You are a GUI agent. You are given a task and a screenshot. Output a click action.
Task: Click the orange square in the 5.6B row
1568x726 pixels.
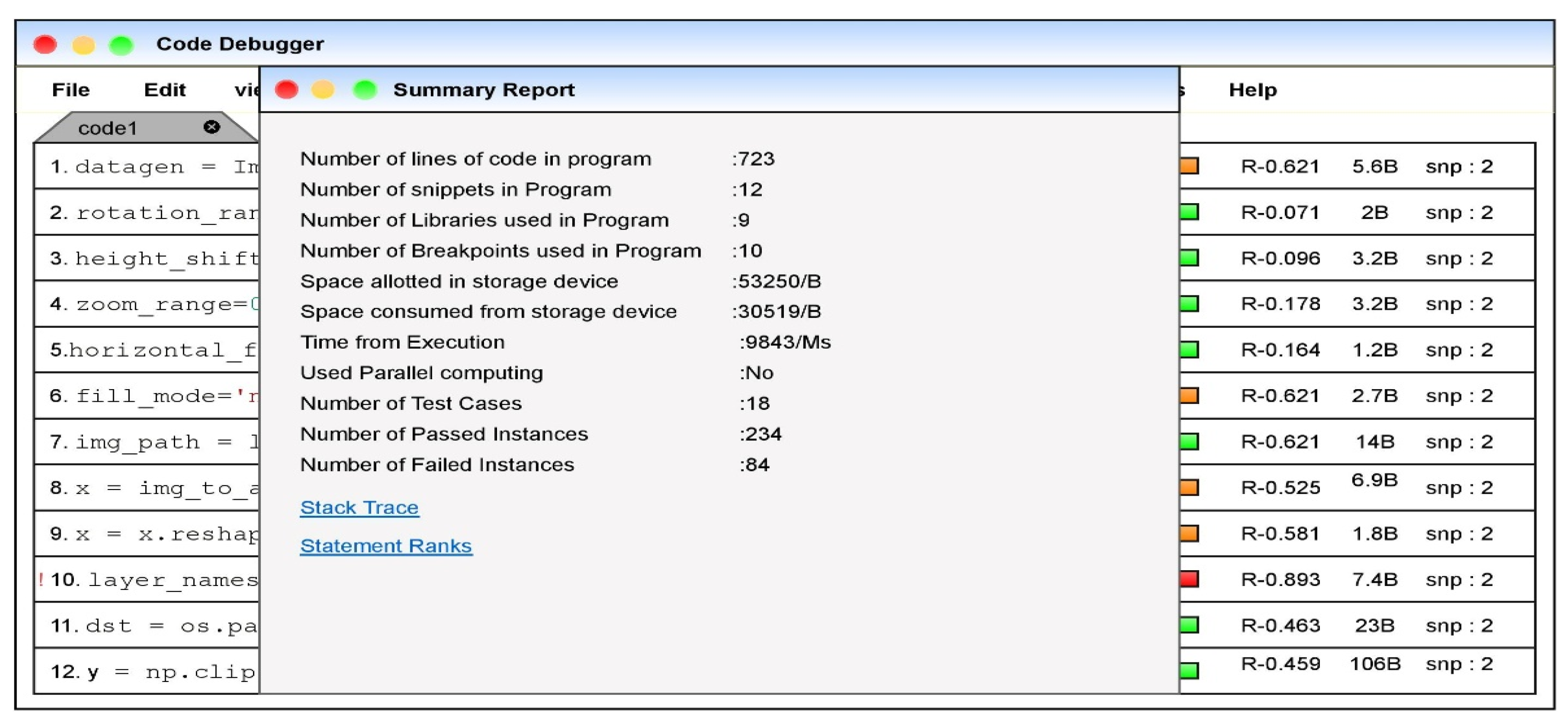pos(1189,166)
